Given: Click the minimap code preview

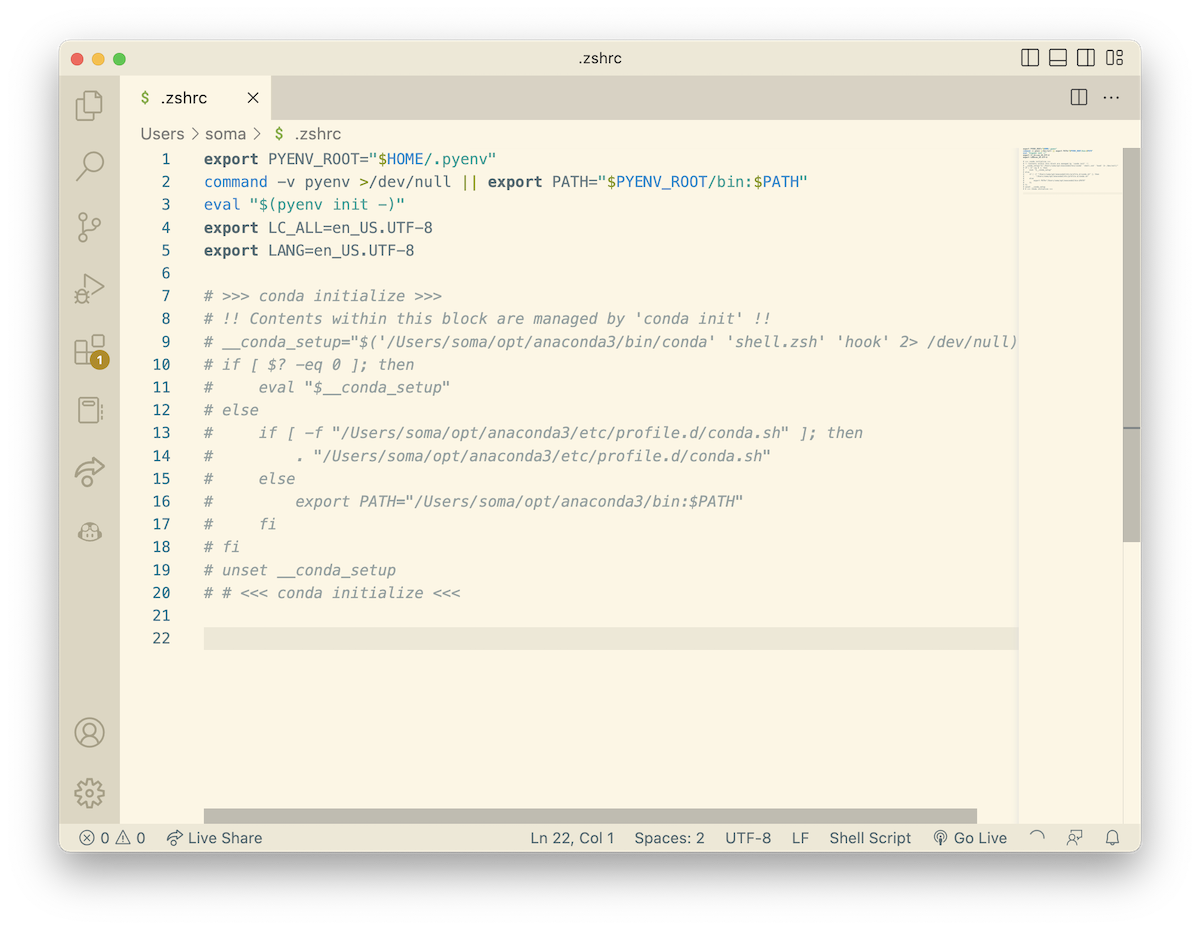Looking at the screenshot, I should tap(1069, 171).
